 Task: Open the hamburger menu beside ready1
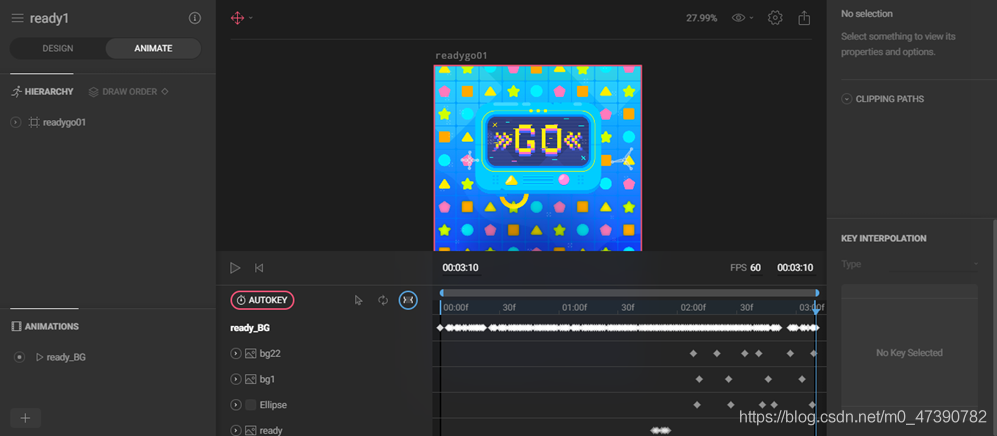coord(17,18)
